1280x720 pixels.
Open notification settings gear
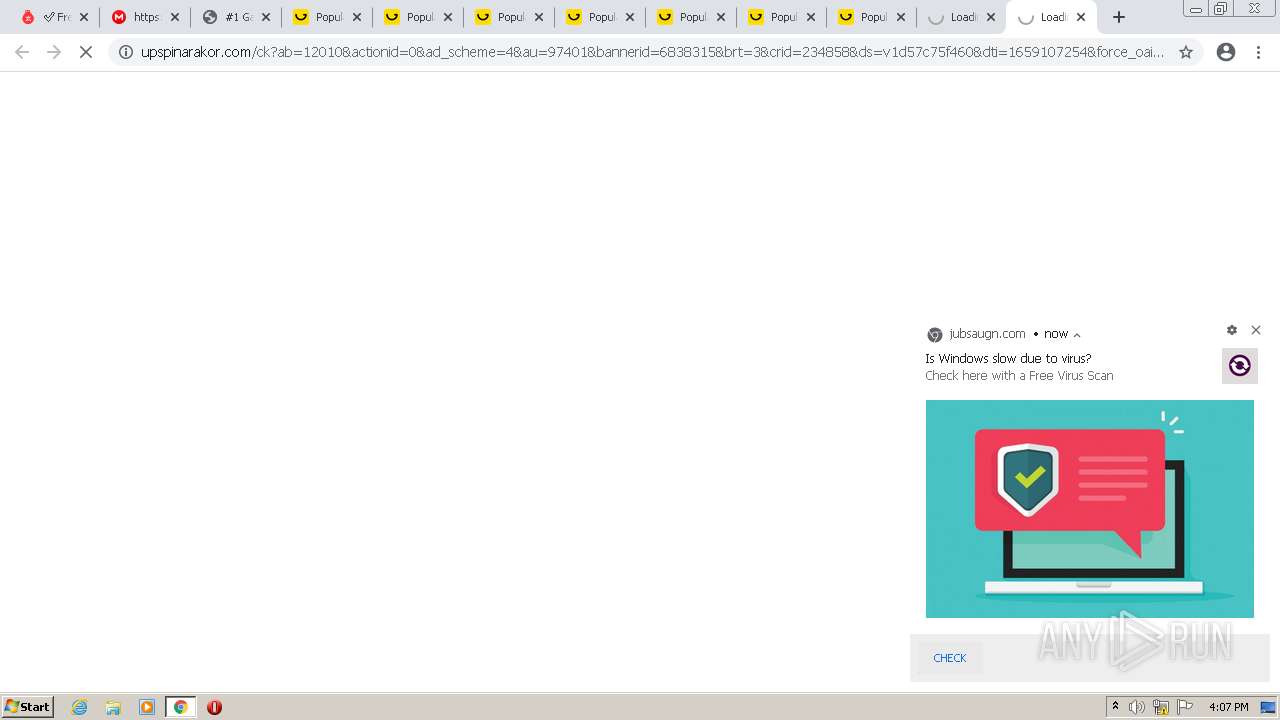click(x=1232, y=330)
